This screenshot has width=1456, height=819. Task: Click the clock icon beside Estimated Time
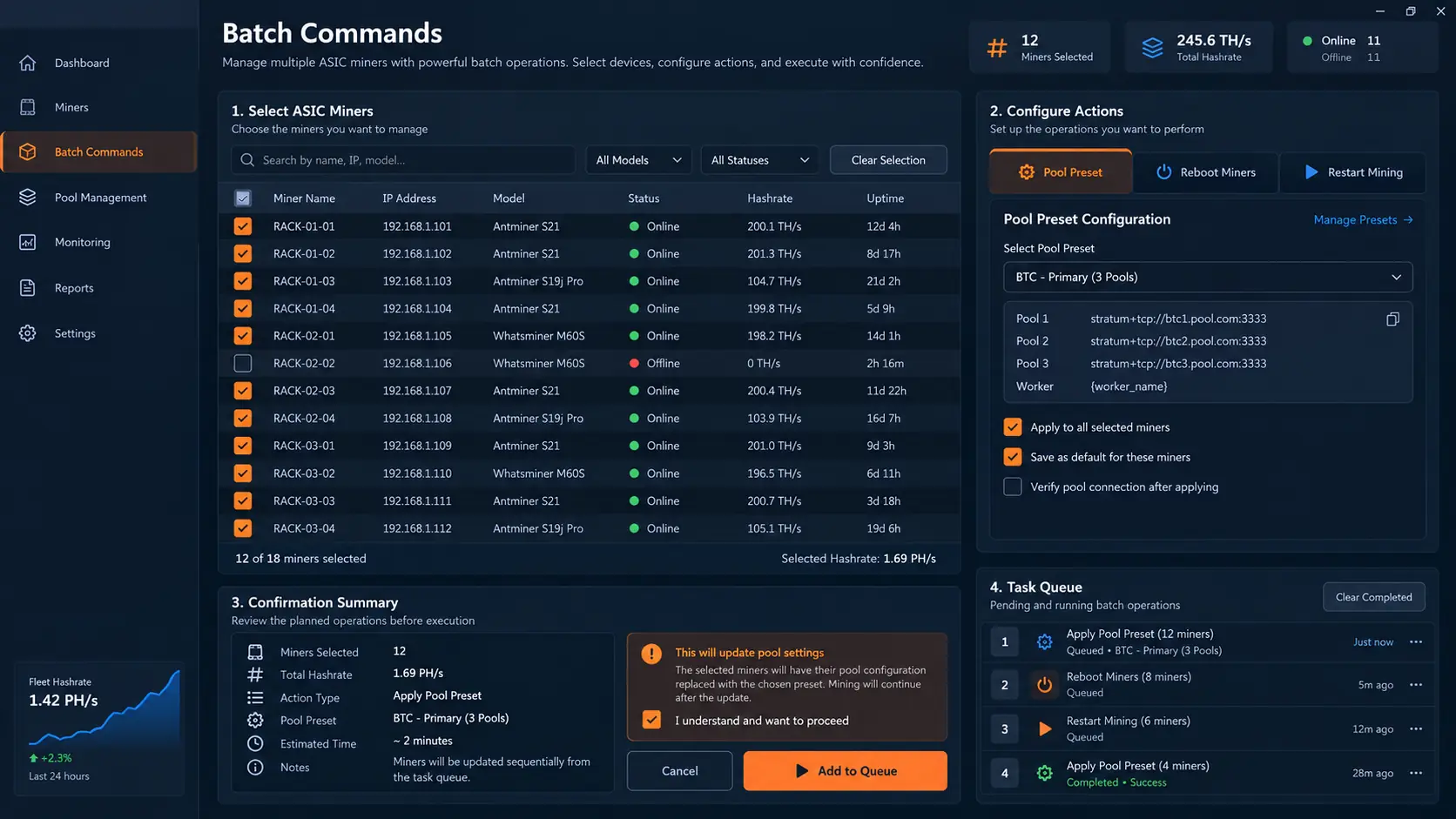pyautogui.click(x=255, y=743)
